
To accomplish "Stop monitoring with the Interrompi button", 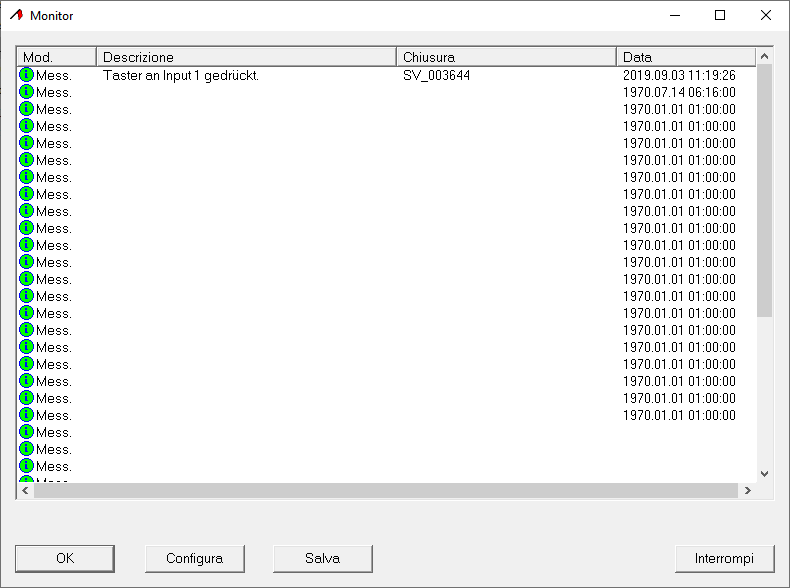I will tap(724, 558).
